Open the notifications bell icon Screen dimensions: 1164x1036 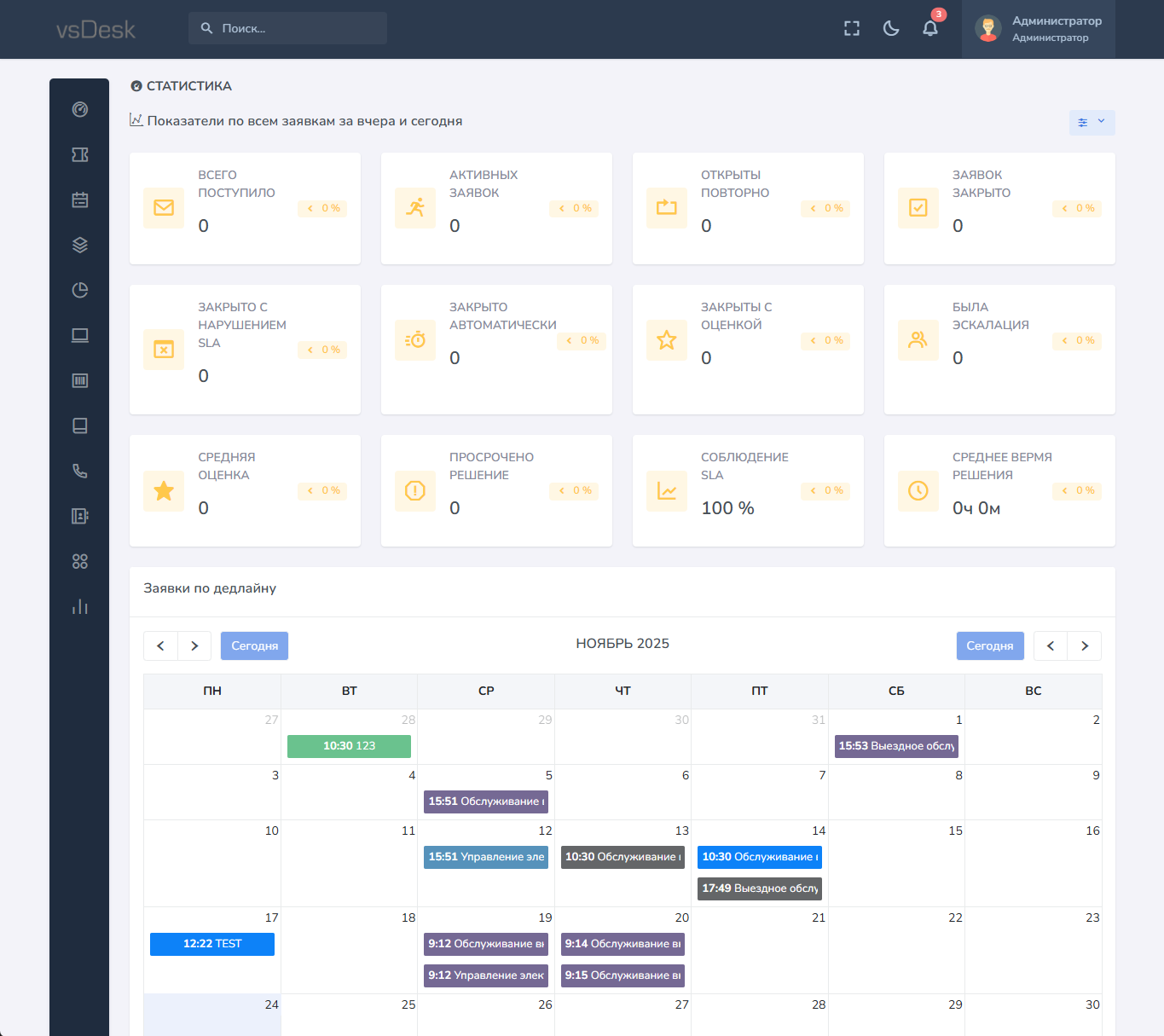click(x=930, y=28)
